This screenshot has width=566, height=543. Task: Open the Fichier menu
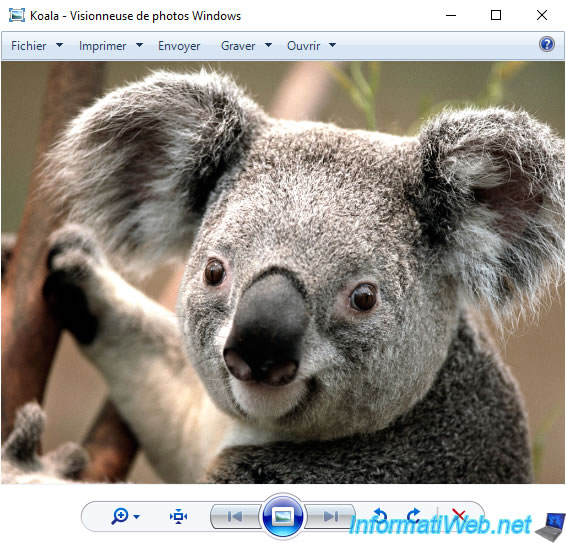click(29, 46)
